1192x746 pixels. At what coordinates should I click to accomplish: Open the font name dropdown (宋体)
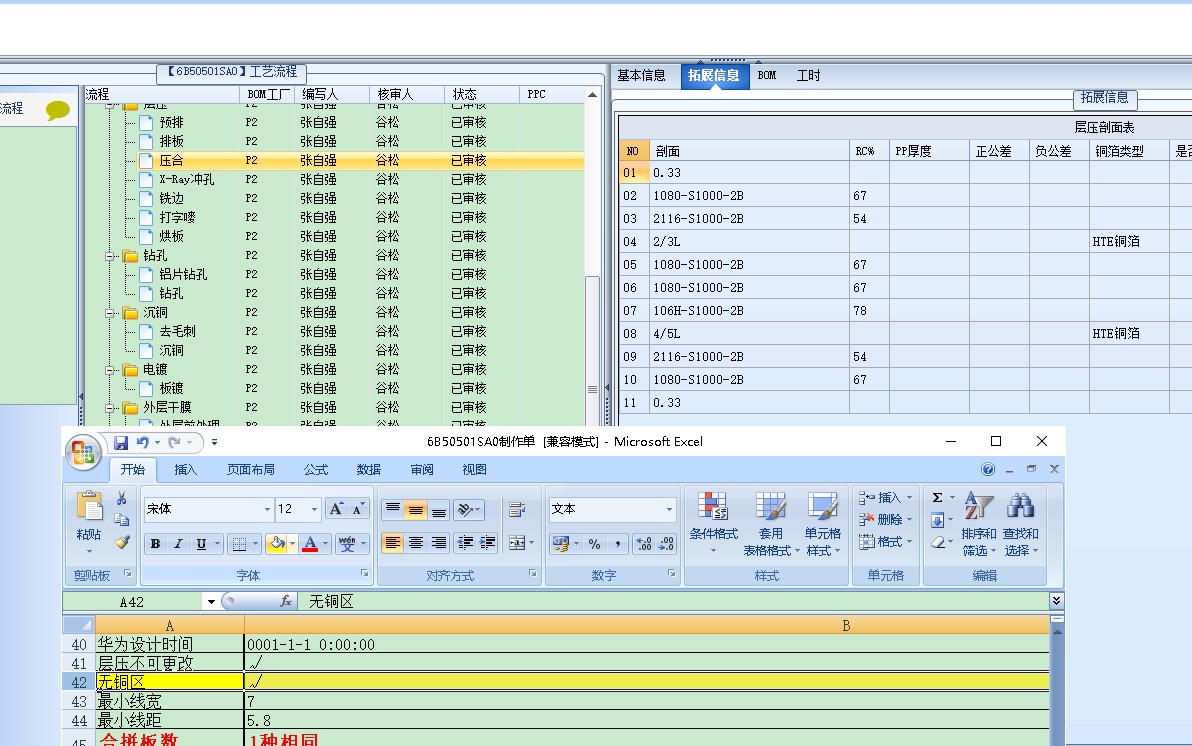click(x=267, y=510)
